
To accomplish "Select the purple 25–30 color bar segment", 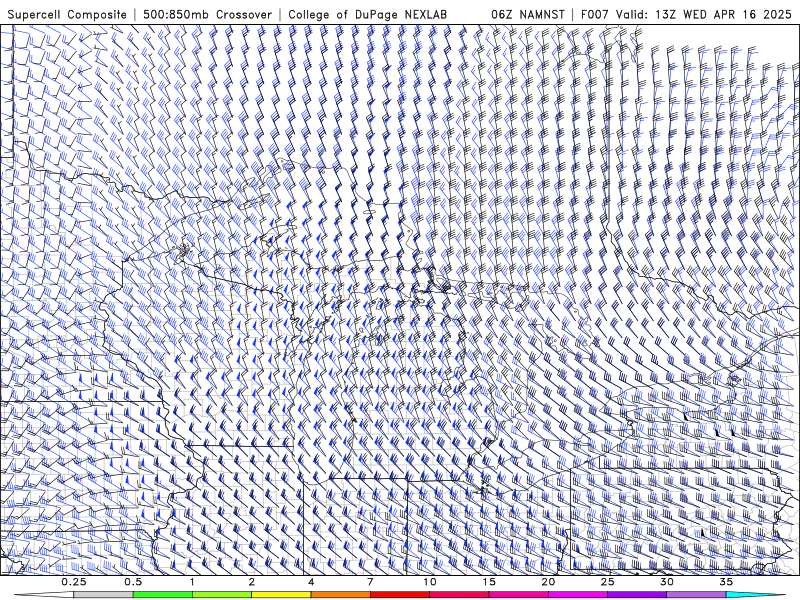I will coord(637,594).
